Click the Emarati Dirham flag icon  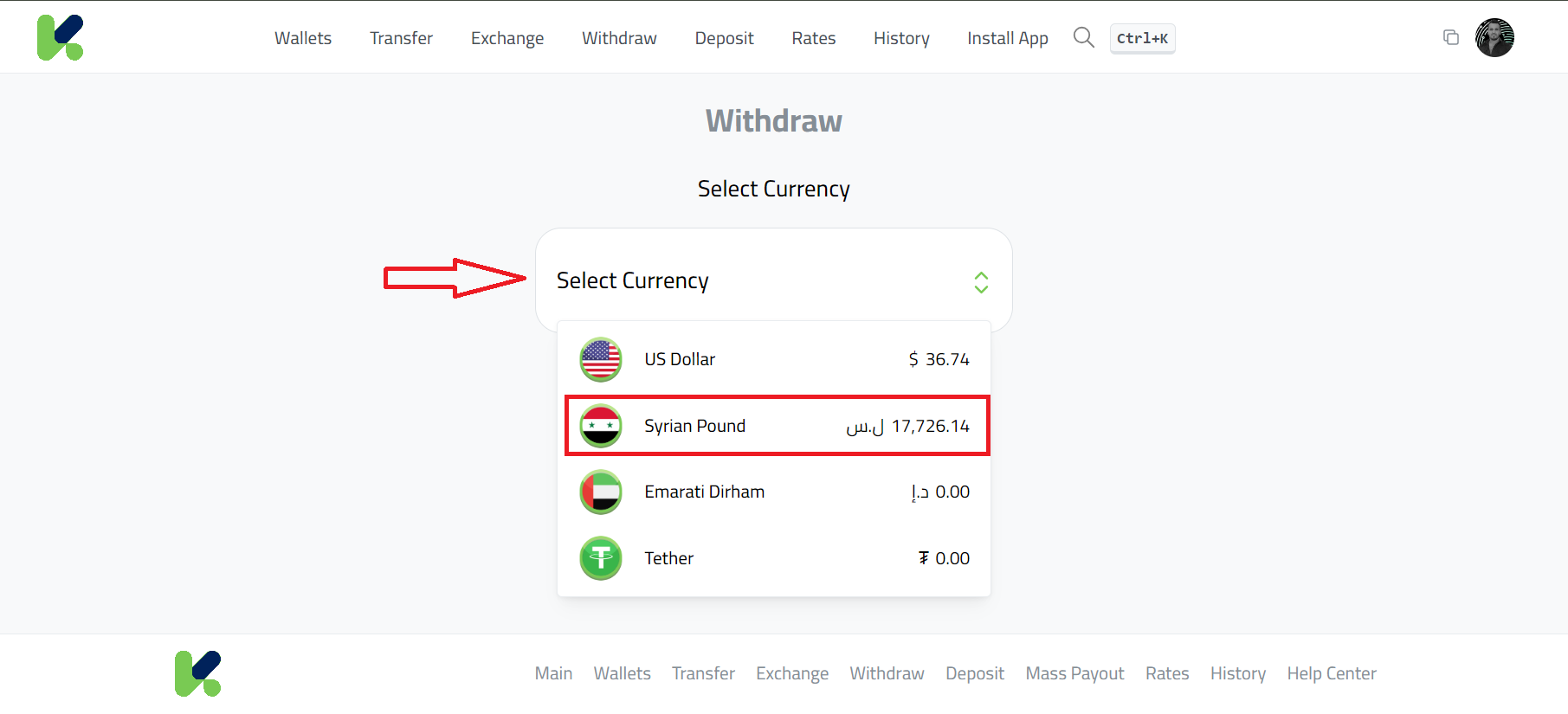point(601,492)
